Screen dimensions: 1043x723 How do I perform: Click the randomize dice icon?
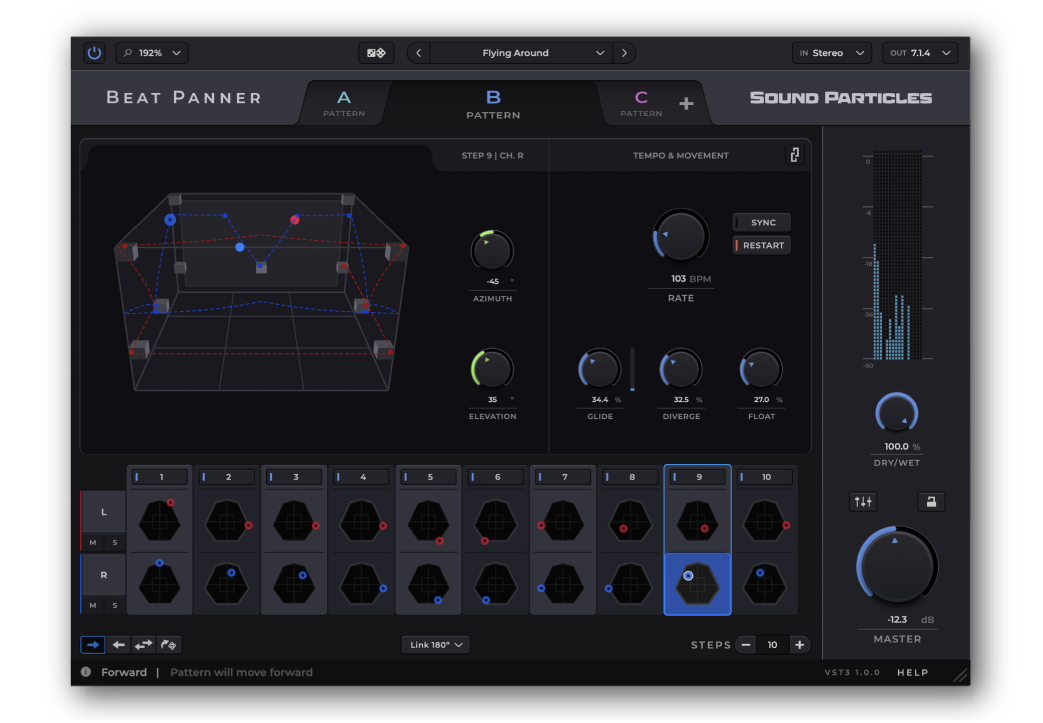coord(376,53)
